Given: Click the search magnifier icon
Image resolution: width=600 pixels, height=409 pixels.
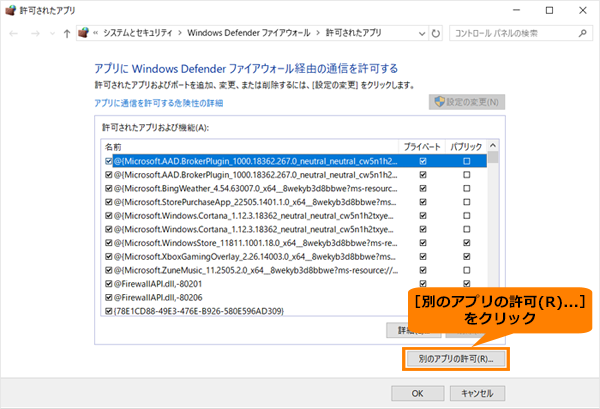Looking at the screenshot, I should [x=582, y=33].
